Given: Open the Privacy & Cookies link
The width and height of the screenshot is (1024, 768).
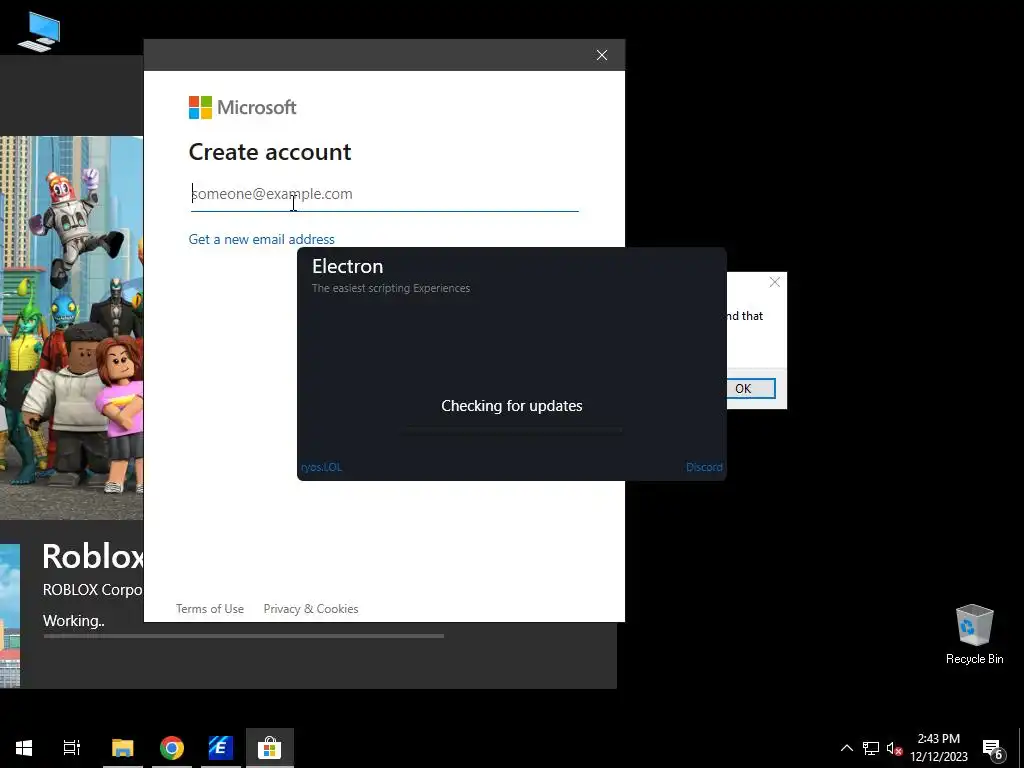Looking at the screenshot, I should click(x=311, y=609).
